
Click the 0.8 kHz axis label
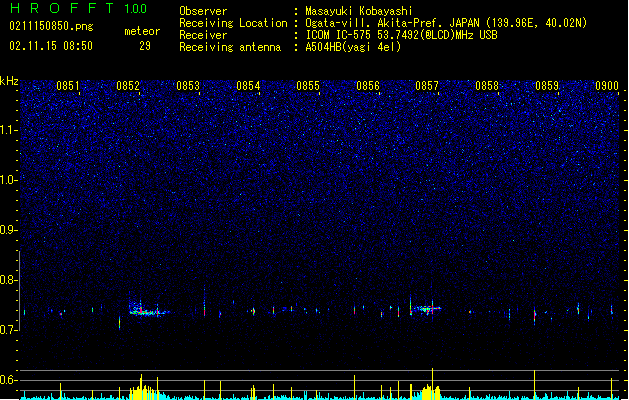pos(8,280)
